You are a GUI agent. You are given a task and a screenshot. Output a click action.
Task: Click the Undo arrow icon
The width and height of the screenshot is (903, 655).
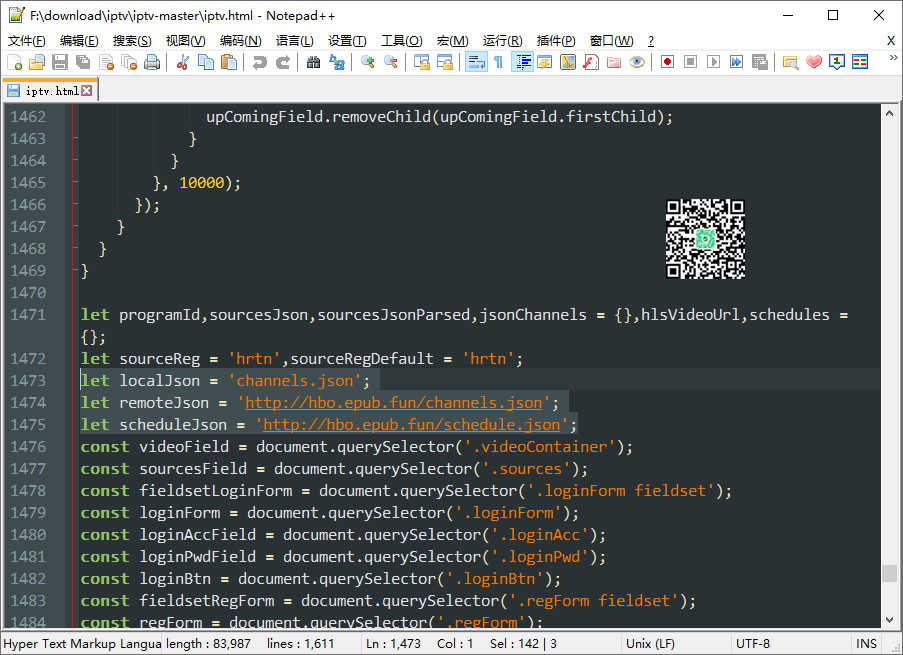click(x=260, y=62)
